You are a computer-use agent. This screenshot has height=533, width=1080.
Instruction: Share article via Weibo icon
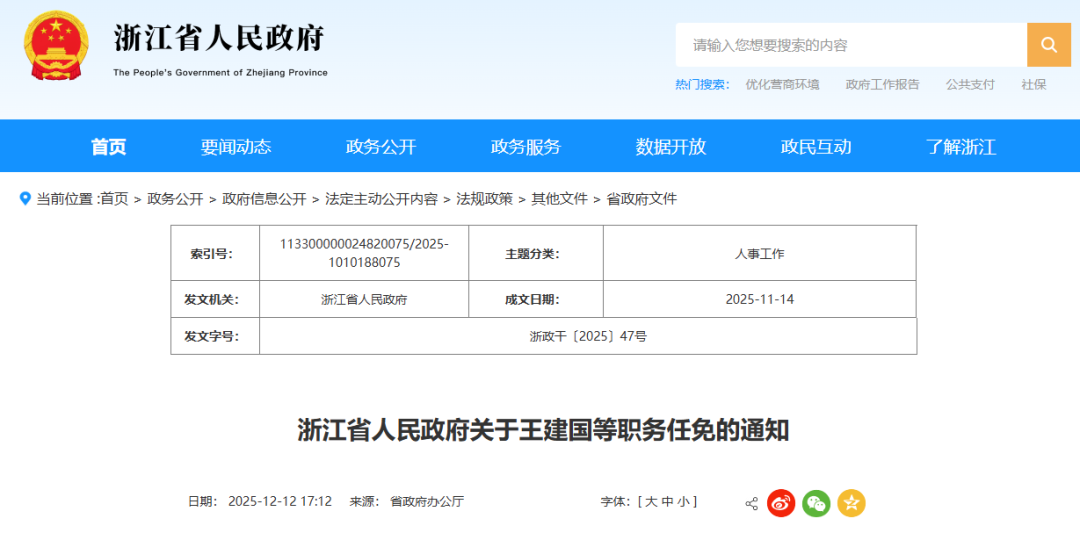[x=781, y=503]
